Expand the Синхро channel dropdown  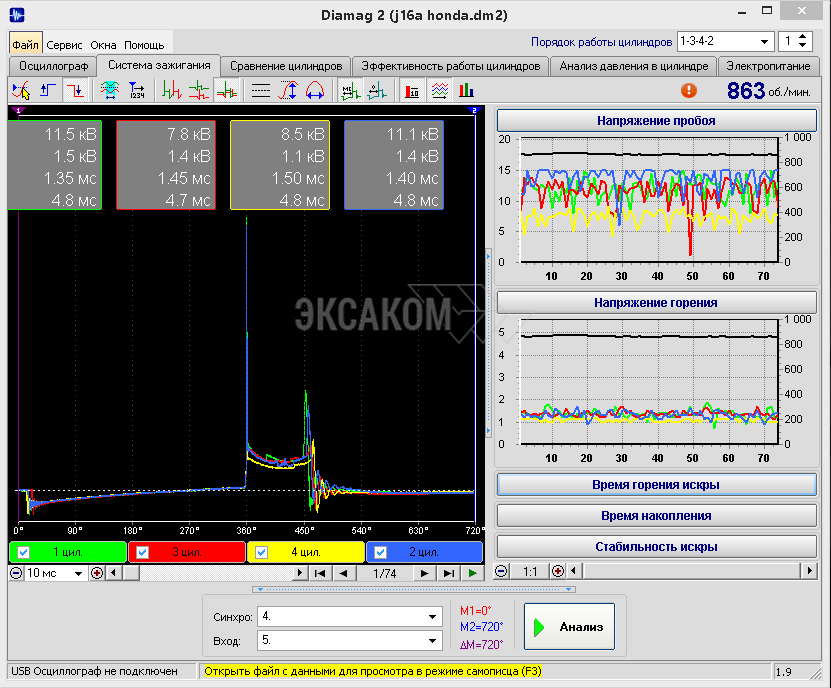point(433,616)
